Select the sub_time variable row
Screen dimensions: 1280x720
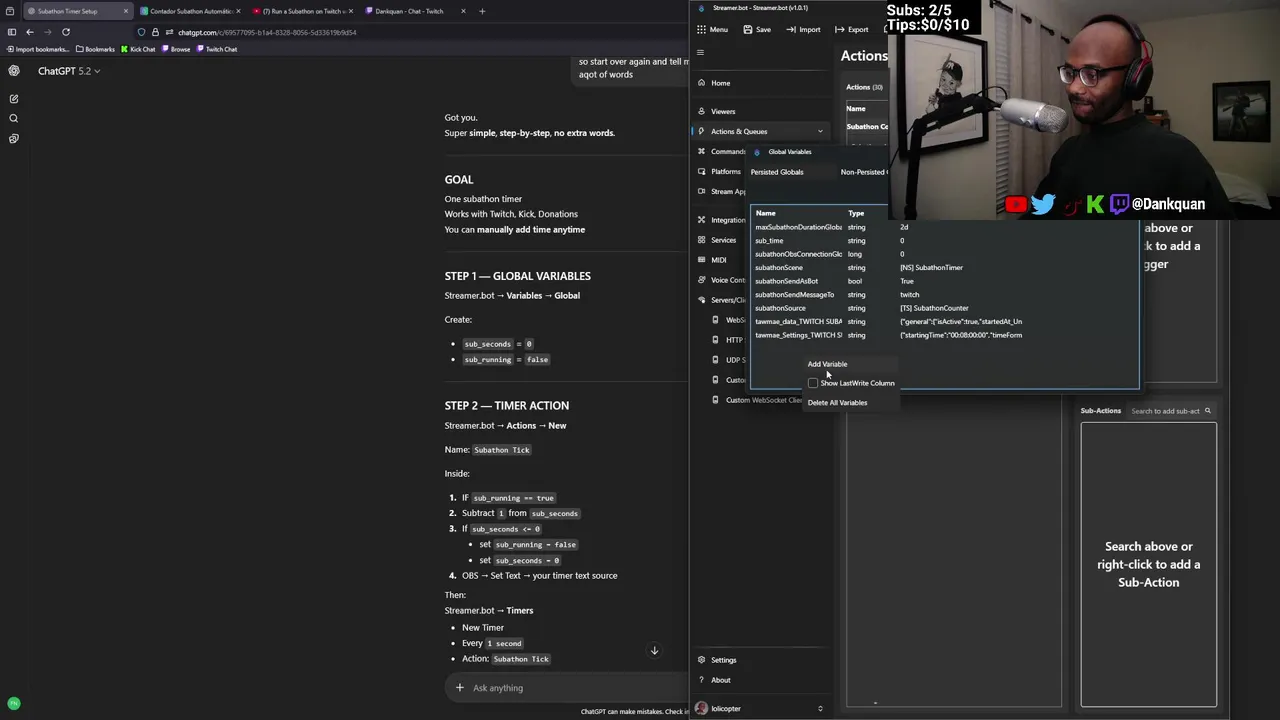click(944, 241)
